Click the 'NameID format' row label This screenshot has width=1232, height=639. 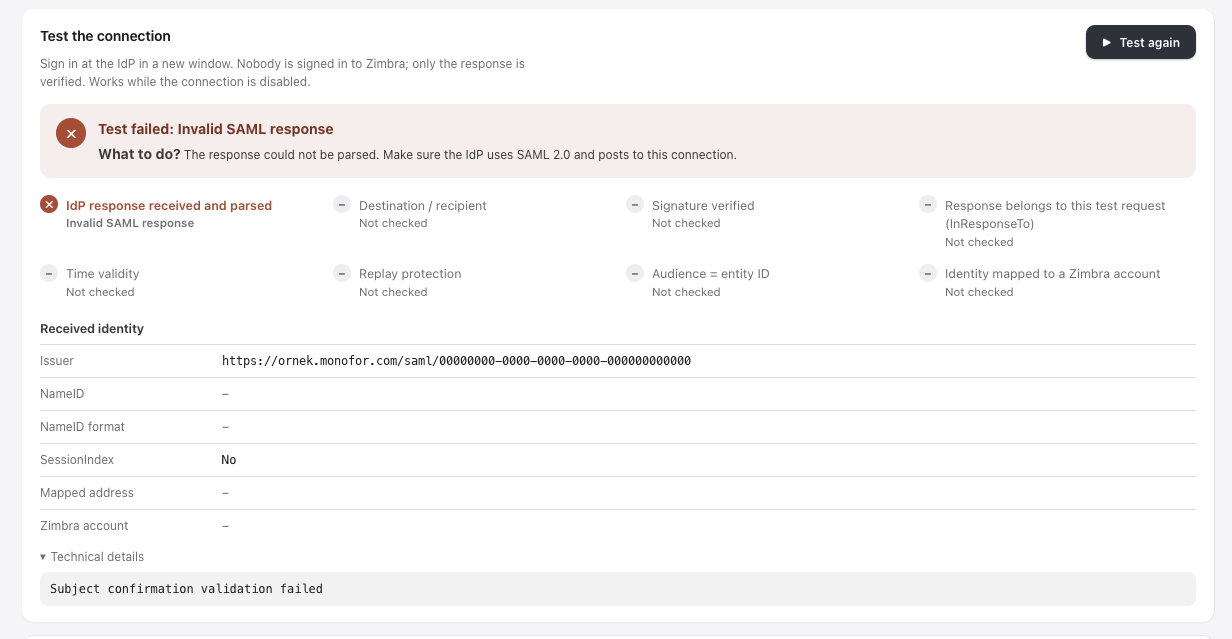pyautogui.click(x=82, y=427)
